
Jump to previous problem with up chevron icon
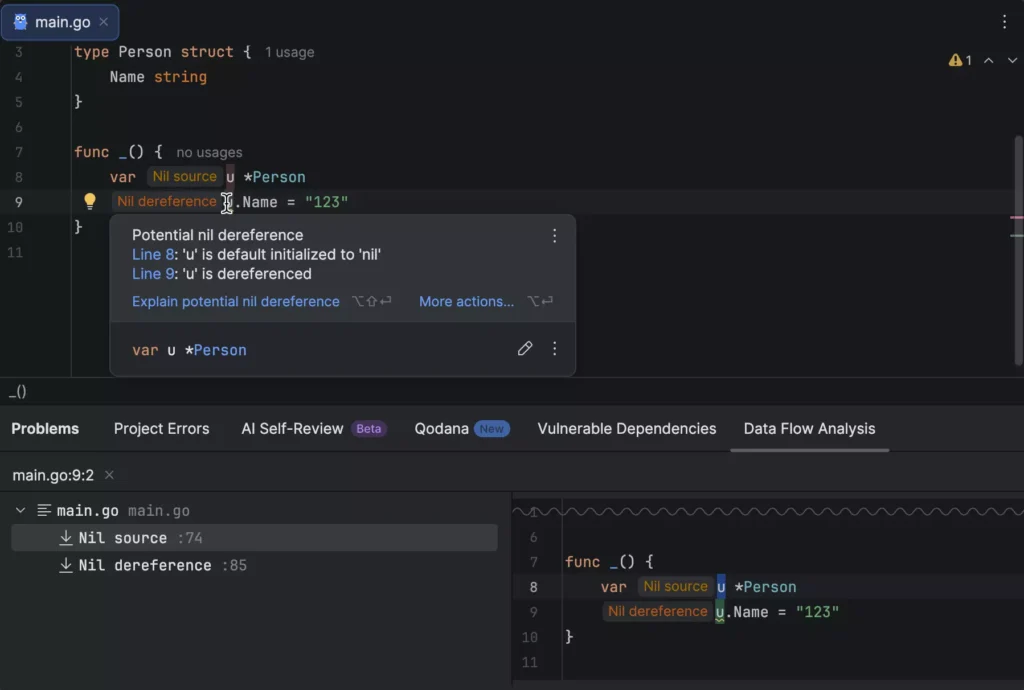(989, 60)
